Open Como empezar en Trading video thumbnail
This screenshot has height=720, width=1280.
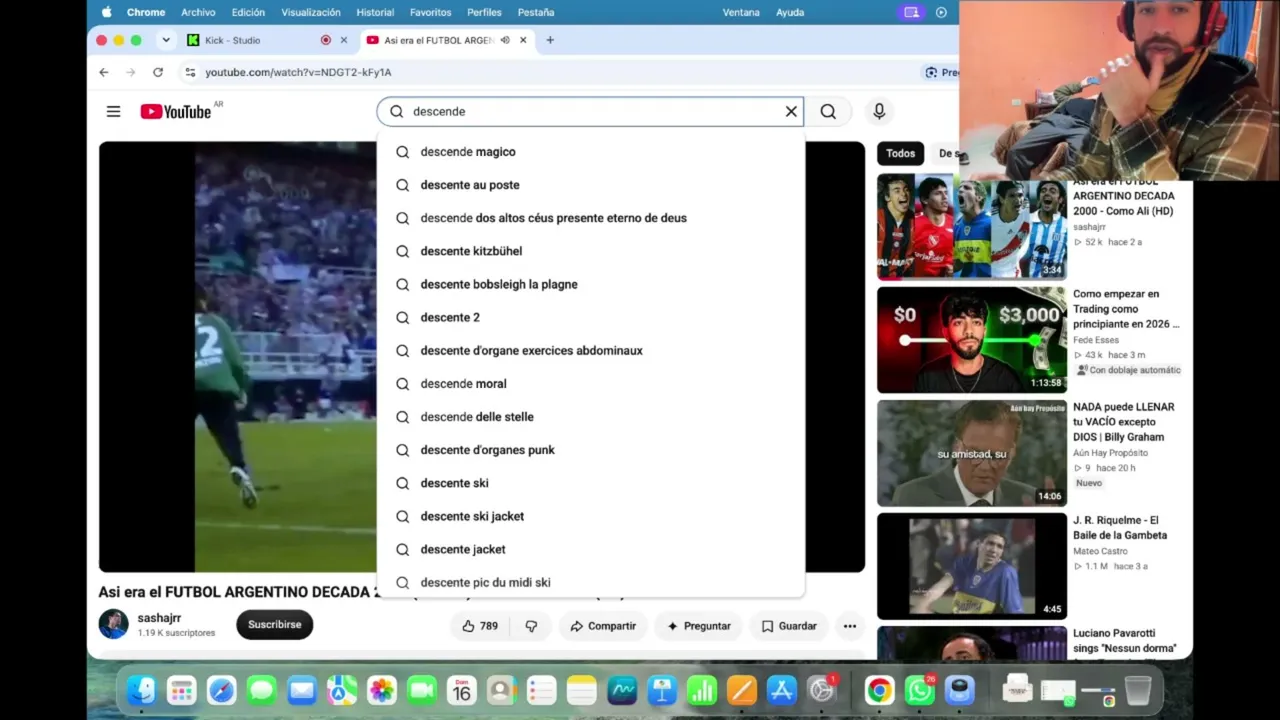click(972, 340)
